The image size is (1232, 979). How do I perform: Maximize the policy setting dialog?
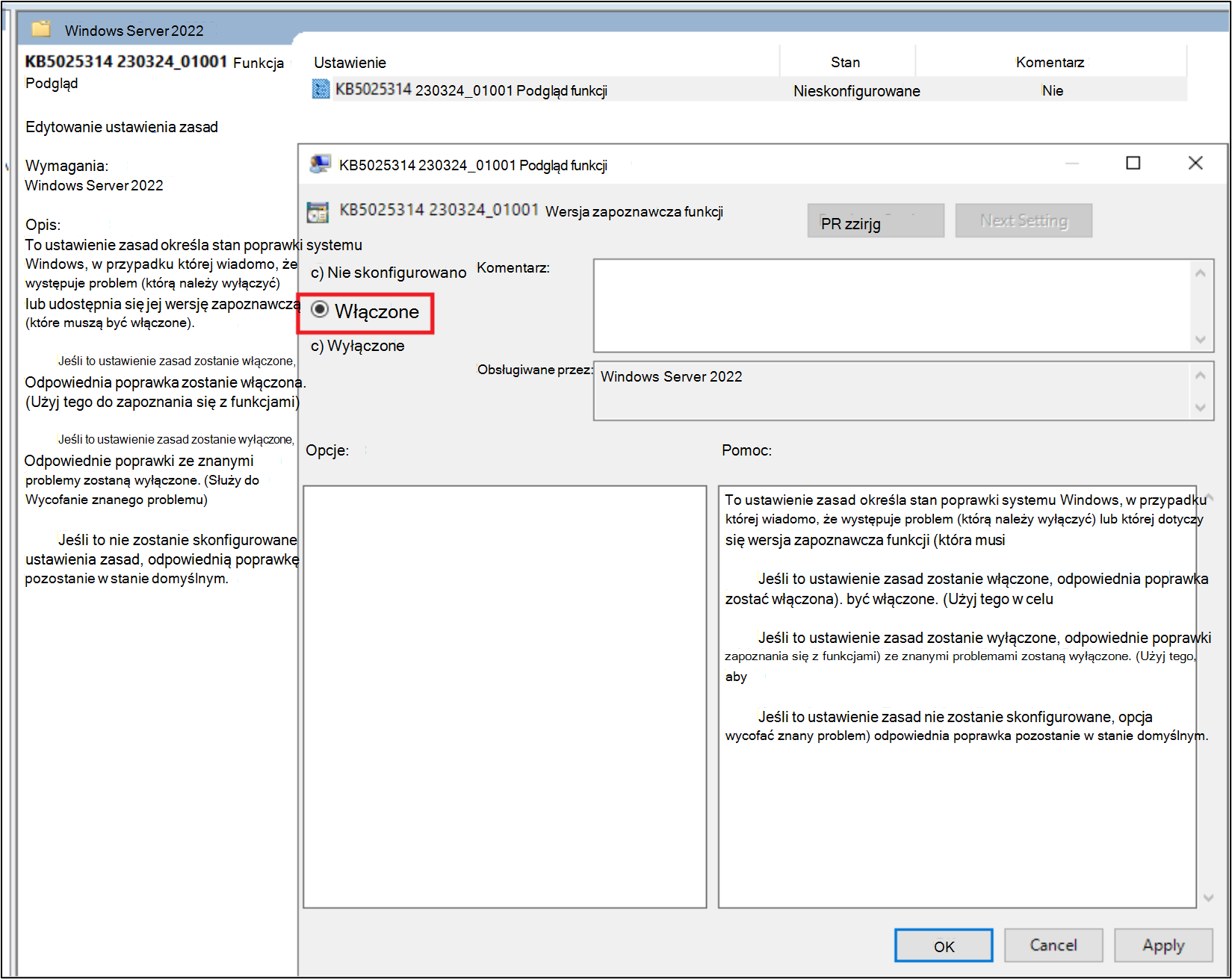1133,163
